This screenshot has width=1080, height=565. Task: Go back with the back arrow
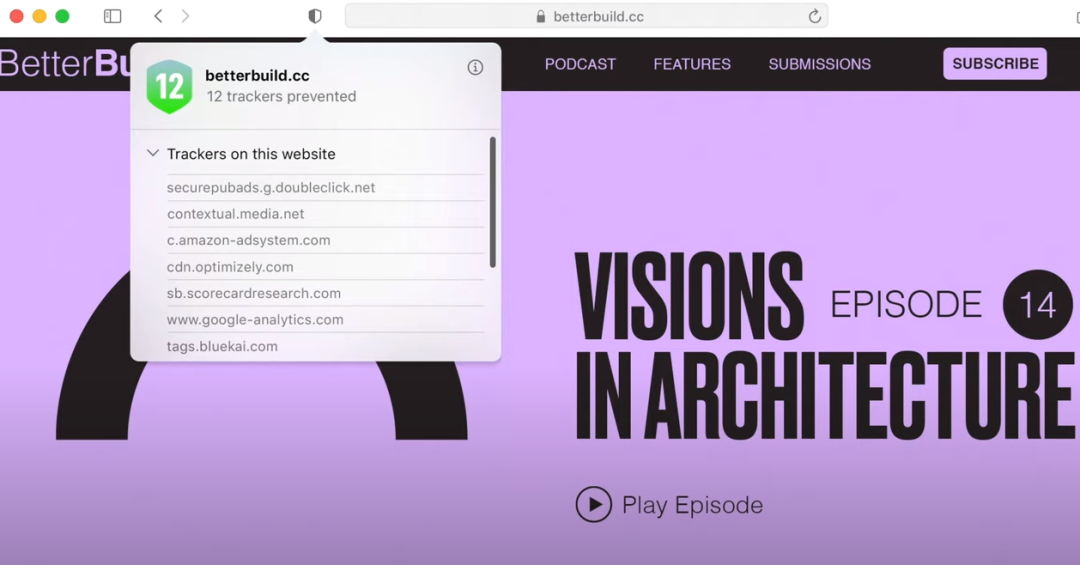coord(158,16)
